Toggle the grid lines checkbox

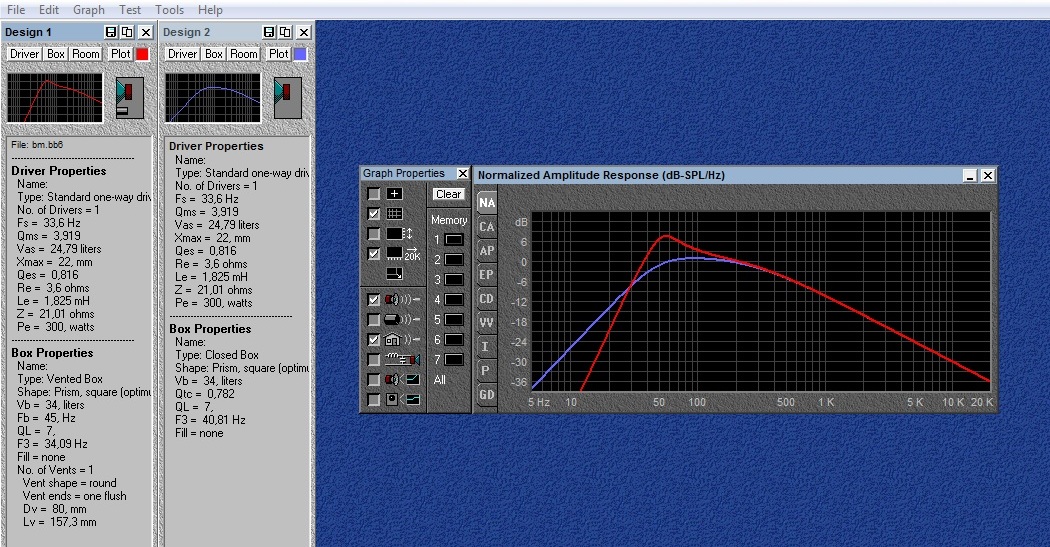pos(373,214)
